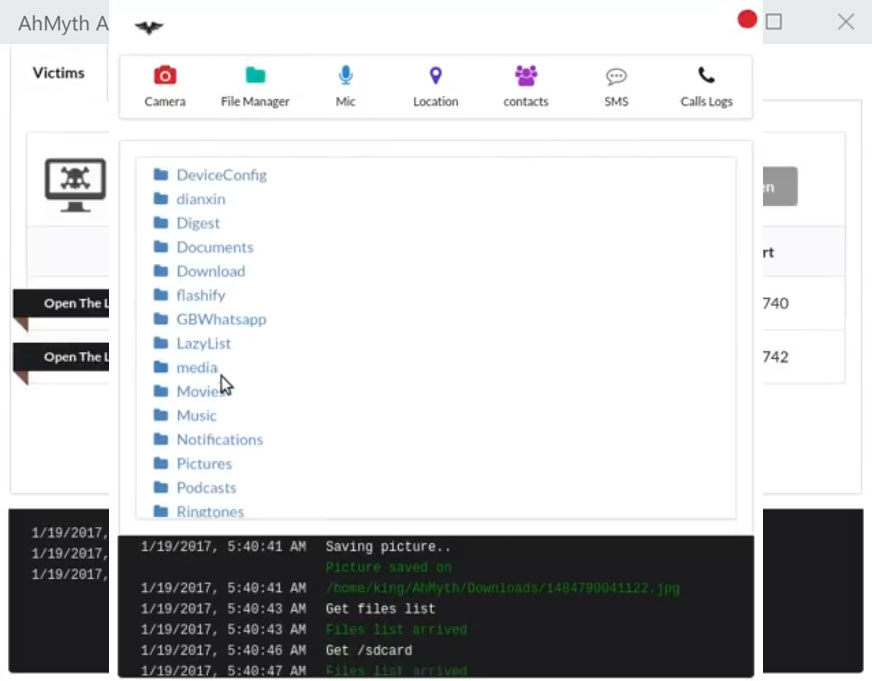Image resolution: width=872 pixels, height=681 pixels.
Task: Click first Open The Lab button for port 740
Action: coord(61,304)
